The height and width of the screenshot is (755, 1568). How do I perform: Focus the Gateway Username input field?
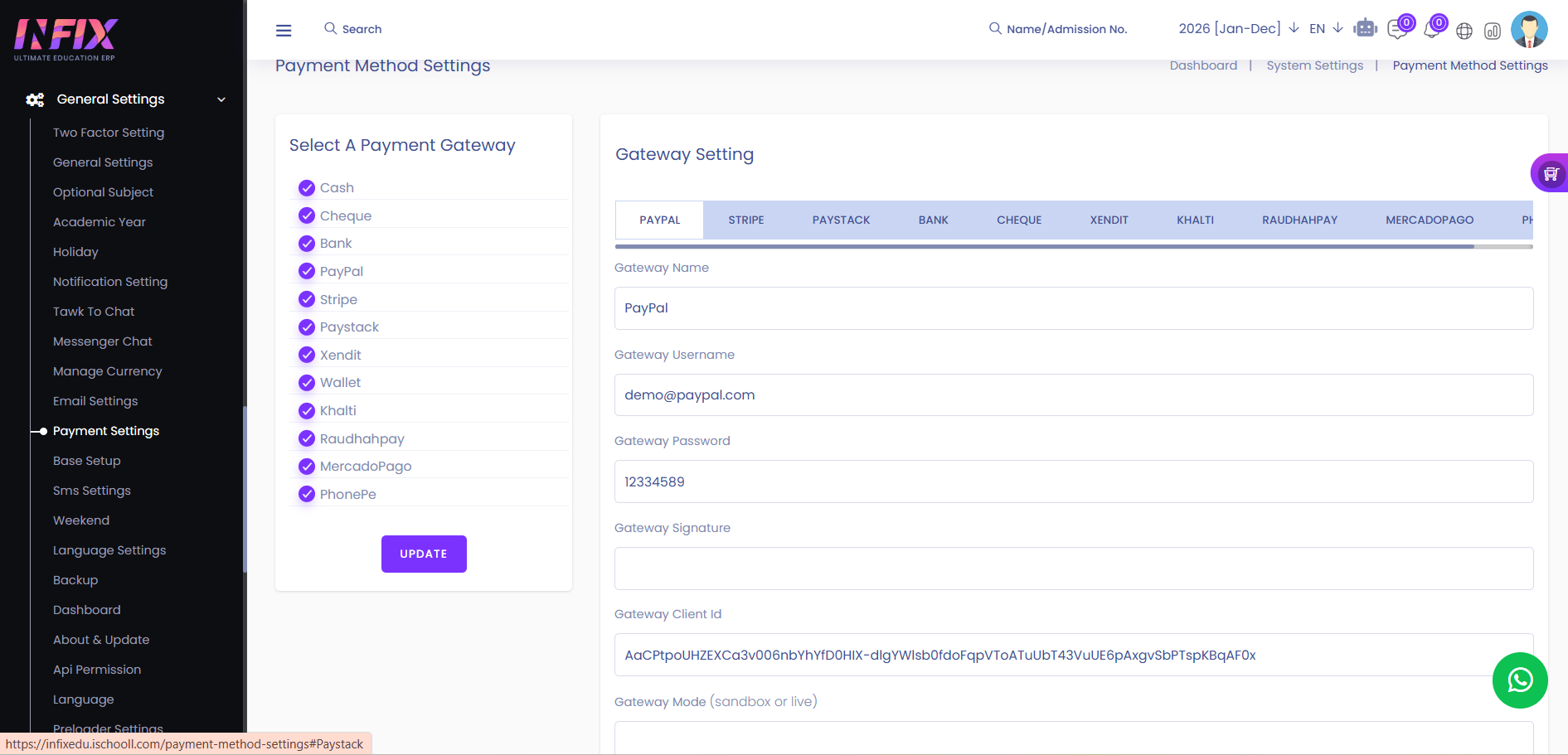[1074, 395]
